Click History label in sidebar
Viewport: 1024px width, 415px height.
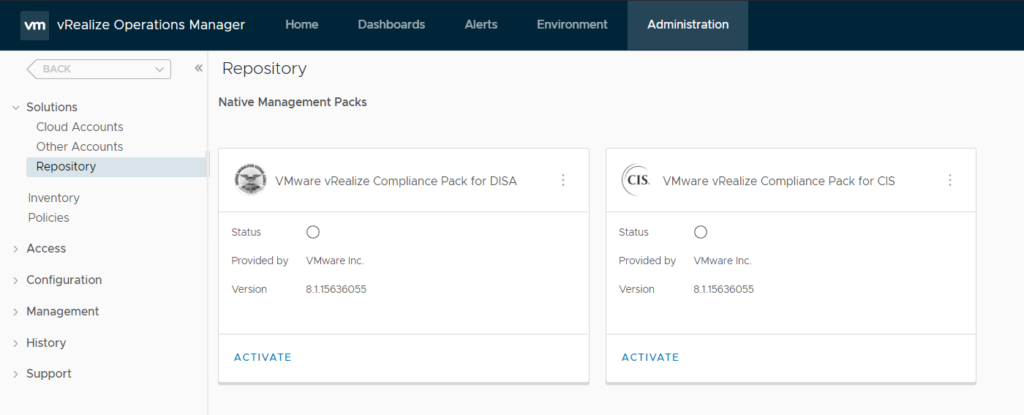coord(46,342)
